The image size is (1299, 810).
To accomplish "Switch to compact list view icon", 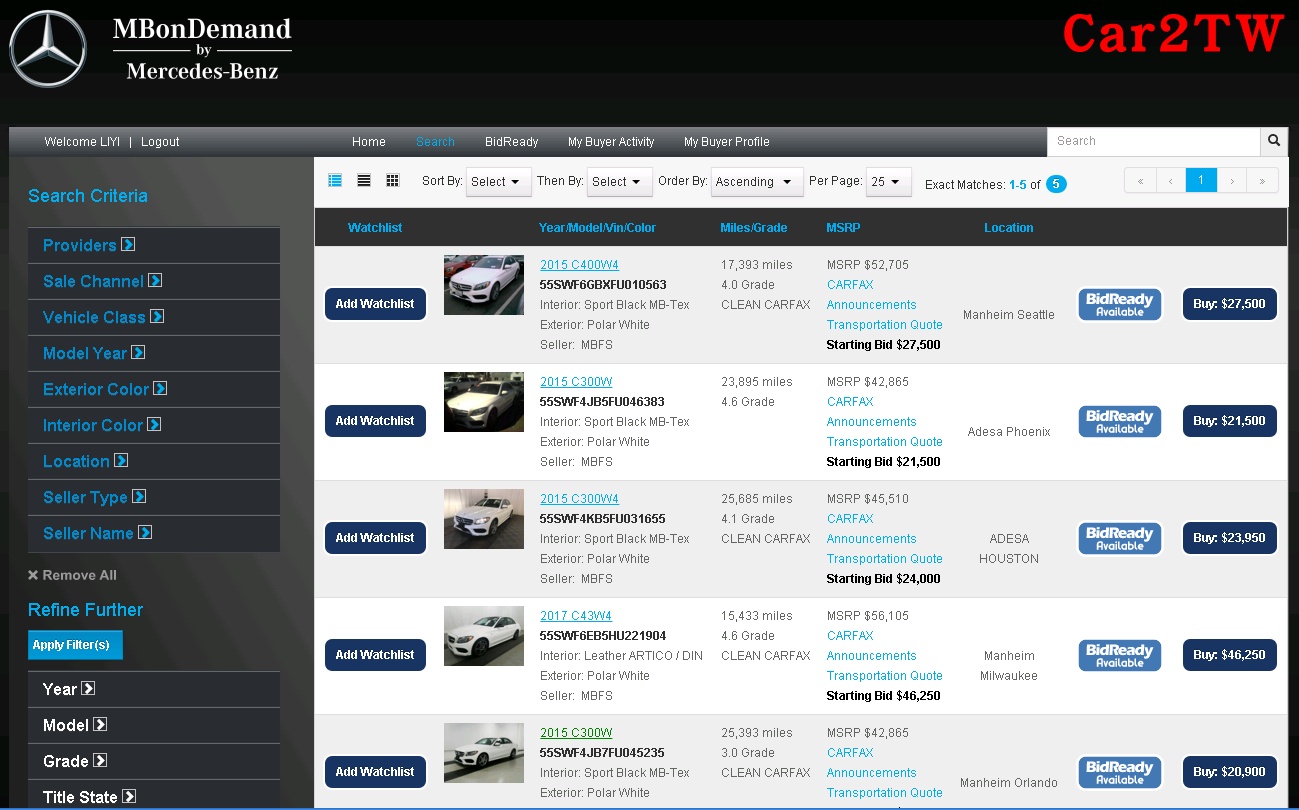I will coord(364,181).
